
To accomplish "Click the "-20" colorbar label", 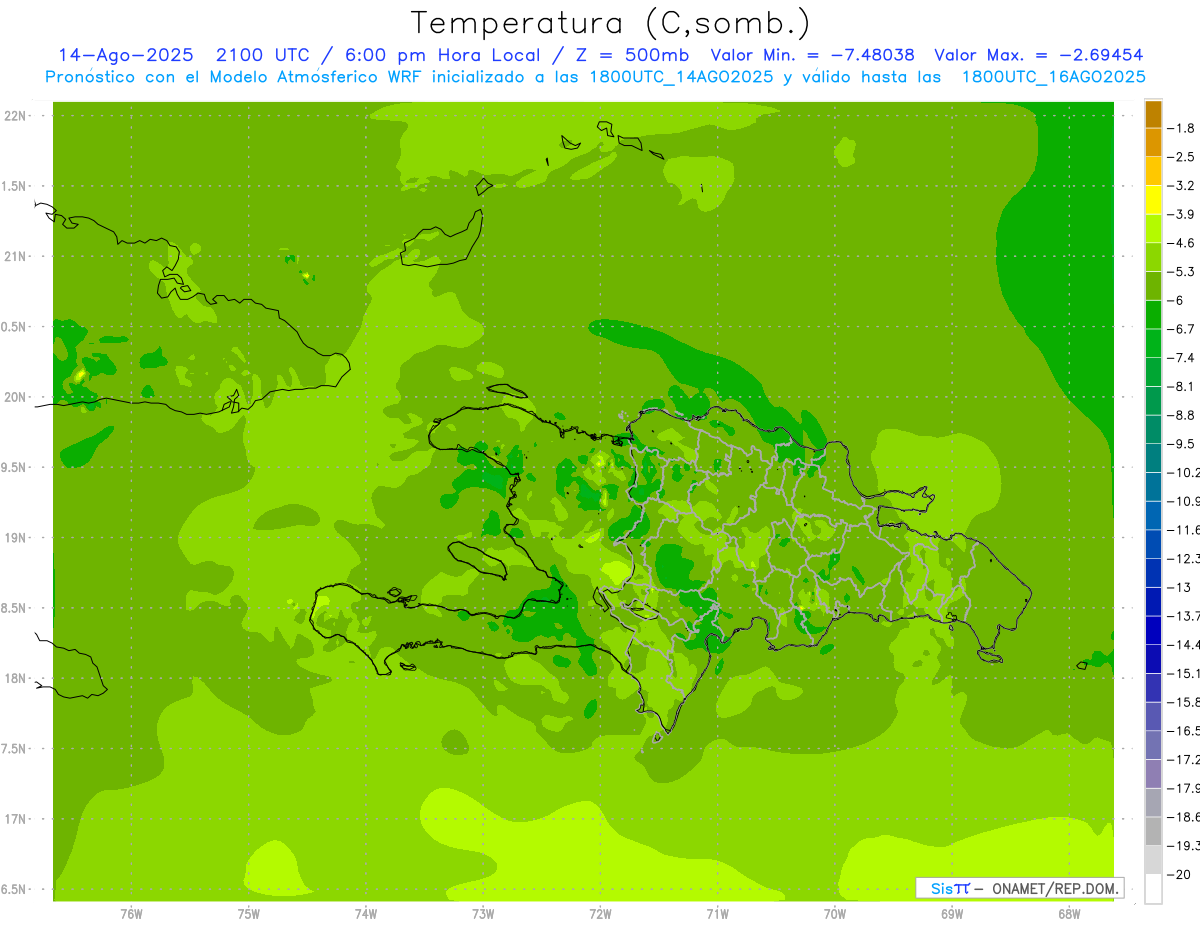I will click(x=1178, y=875).
